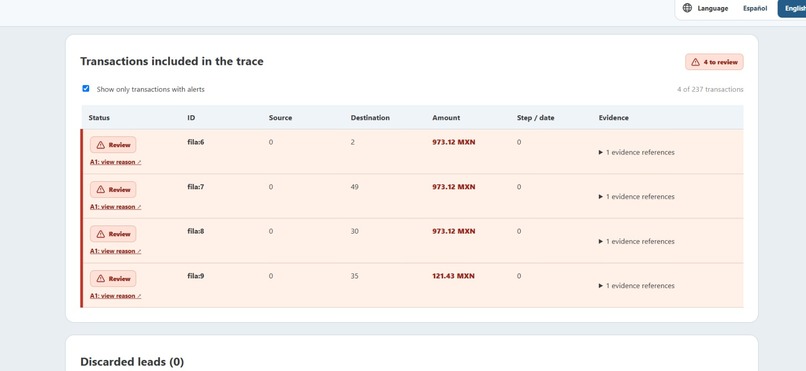Image resolution: width=806 pixels, height=371 pixels.
Task: Click '4 of 237 transactions' count
Action: coord(710,89)
